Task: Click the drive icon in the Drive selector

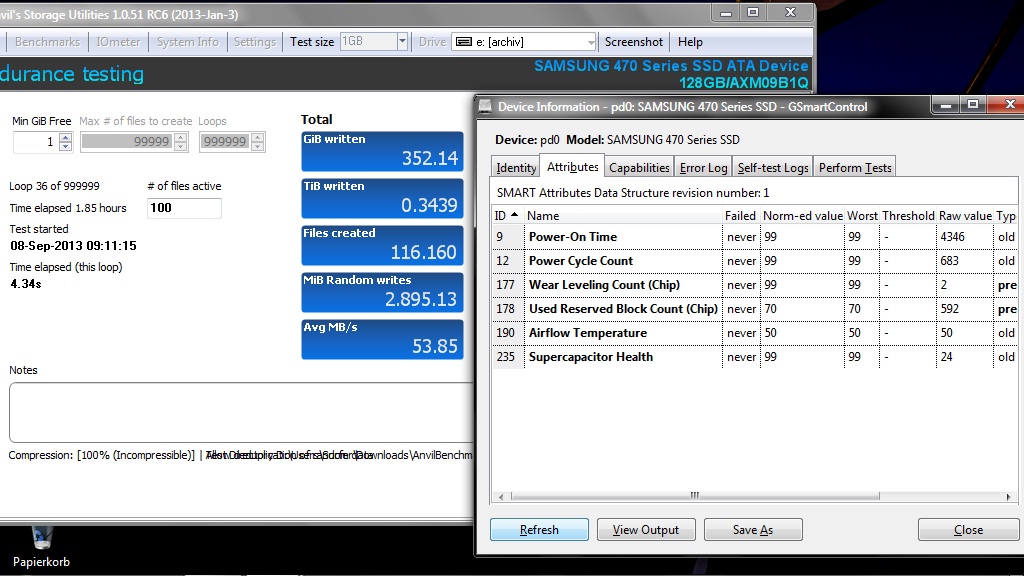Action: coord(464,42)
